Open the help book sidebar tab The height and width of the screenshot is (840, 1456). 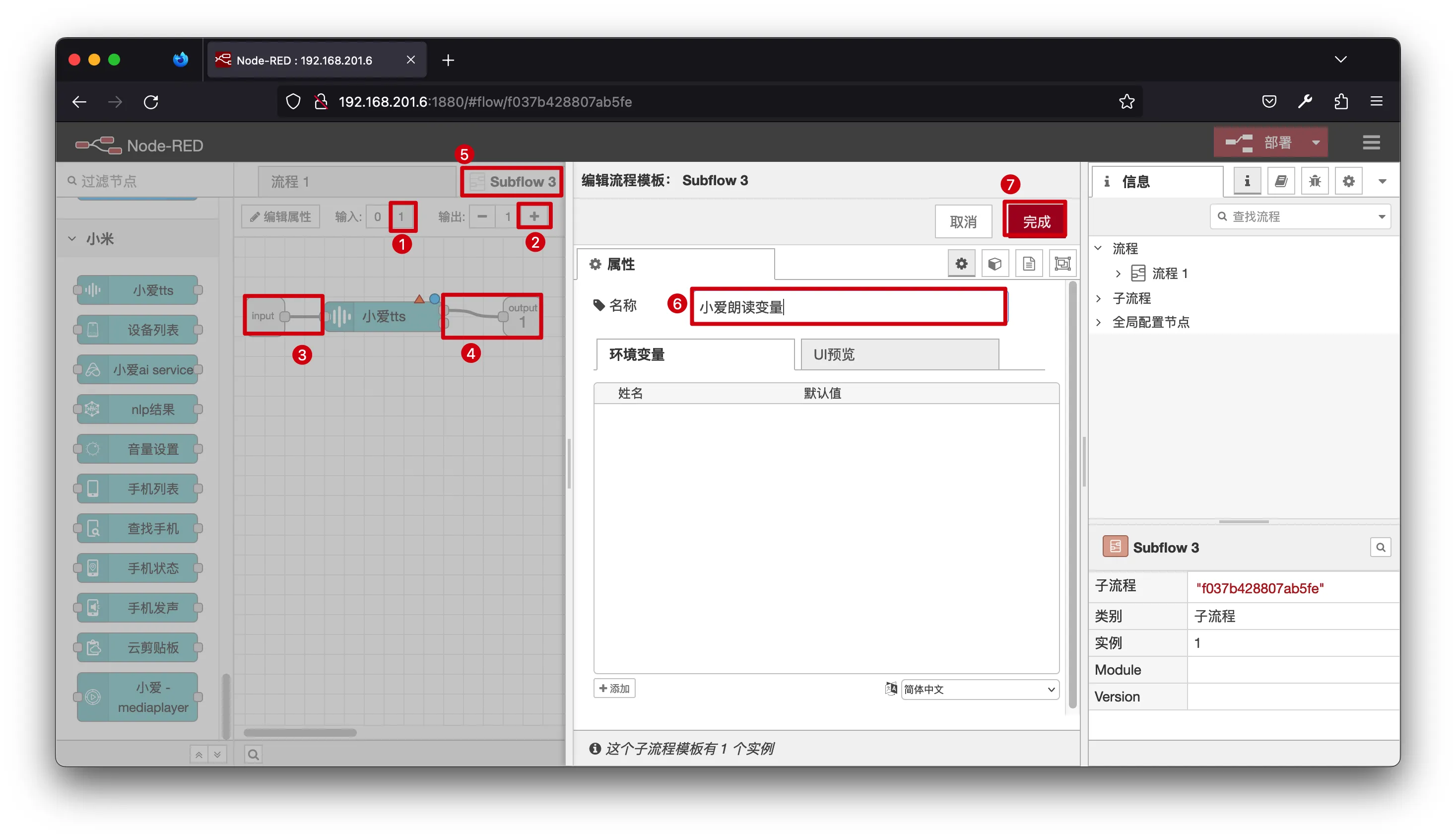pyautogui.click(x=1280, y=181)
